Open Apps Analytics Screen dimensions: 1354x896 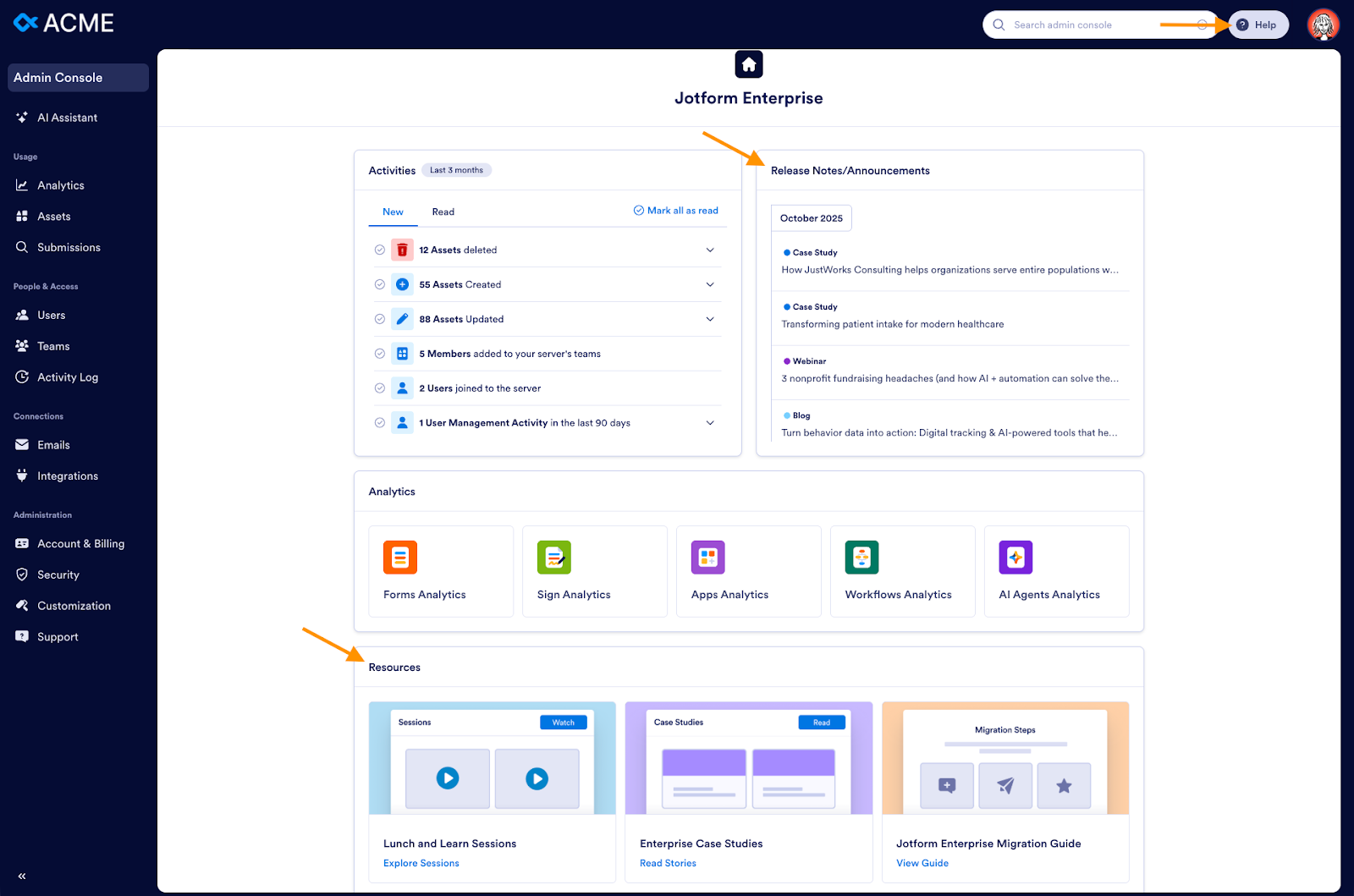click(x=707, y=558)
